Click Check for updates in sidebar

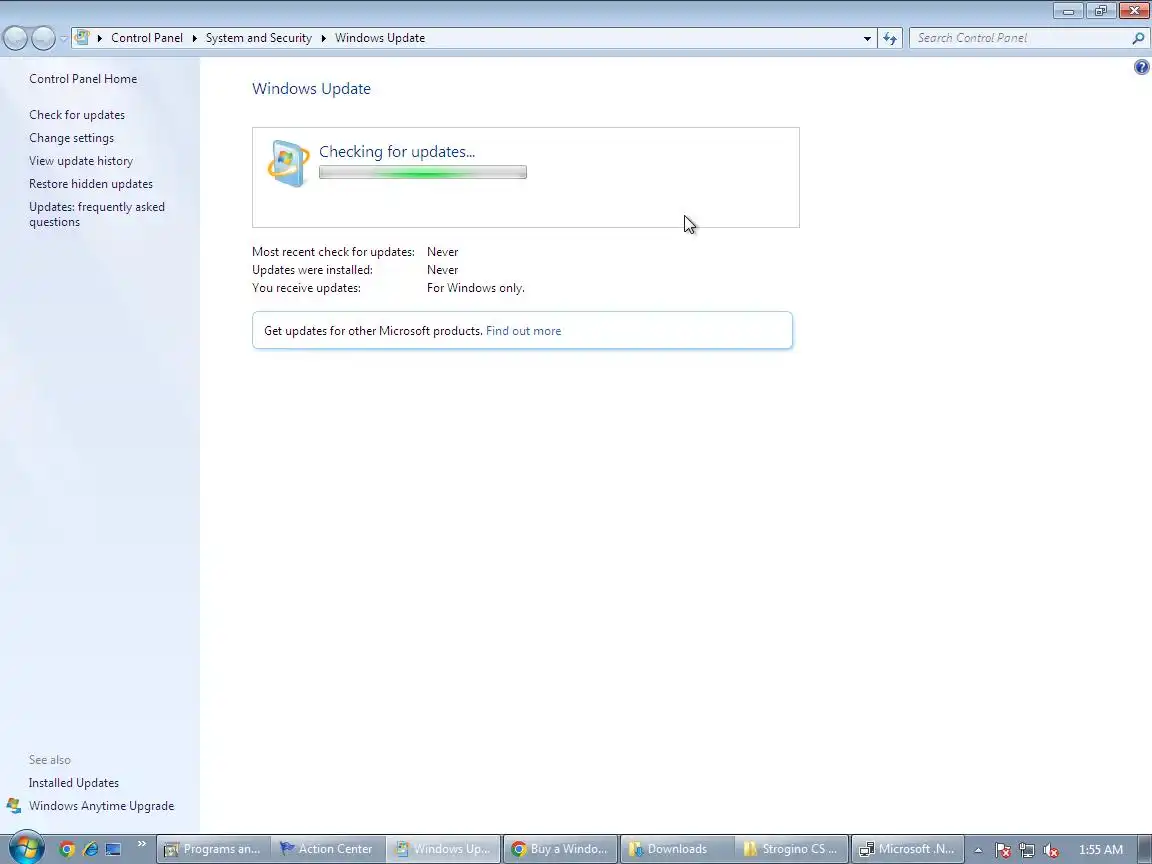tap(77, 115)
